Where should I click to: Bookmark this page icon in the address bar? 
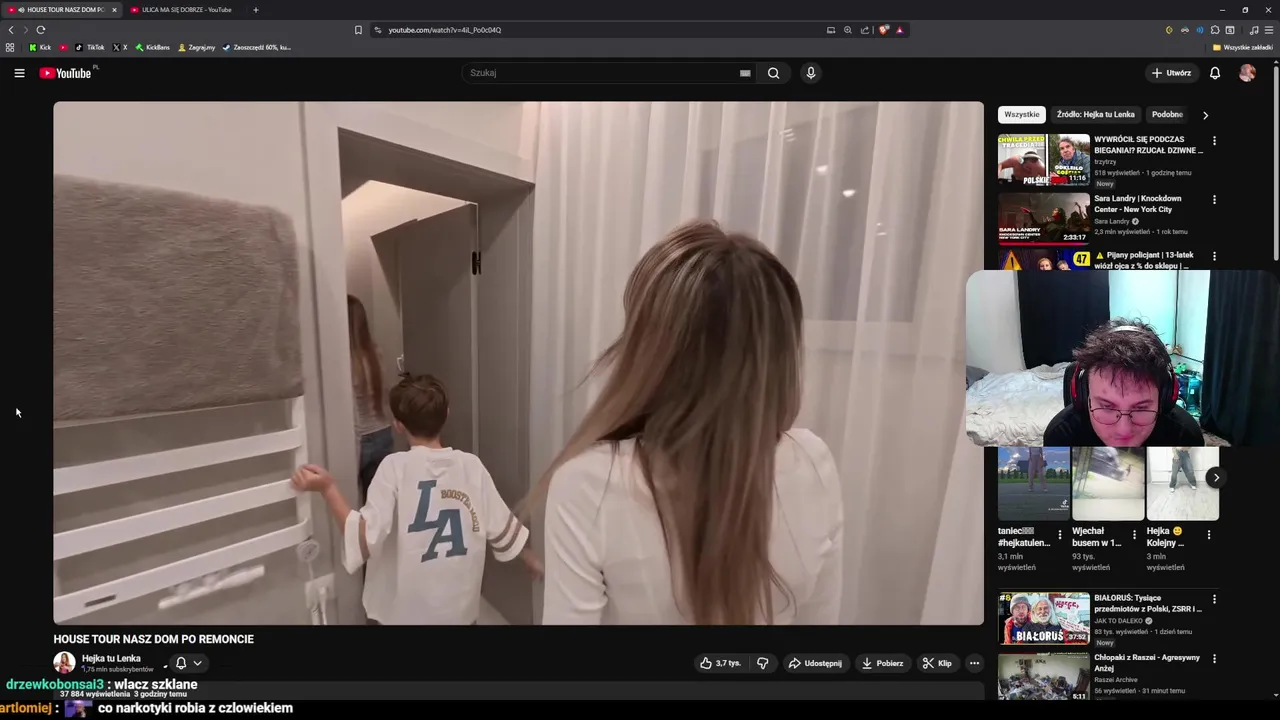tap(358, 30)
